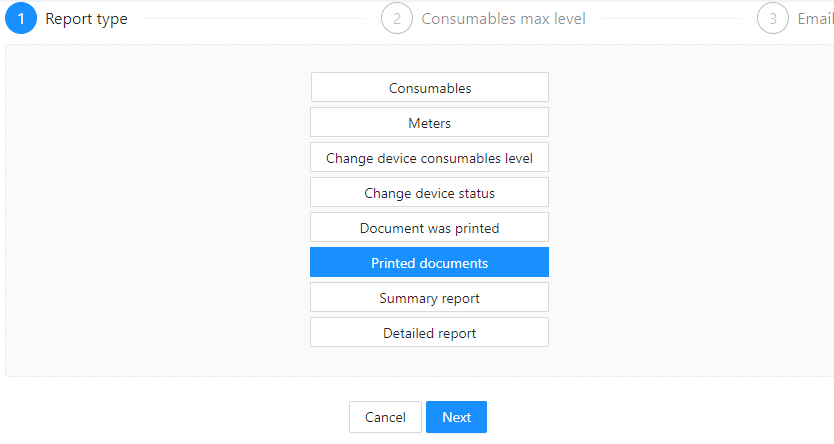834x444 pixels.
Task: Click the step 2 circle icon
Action: (397, 19)
